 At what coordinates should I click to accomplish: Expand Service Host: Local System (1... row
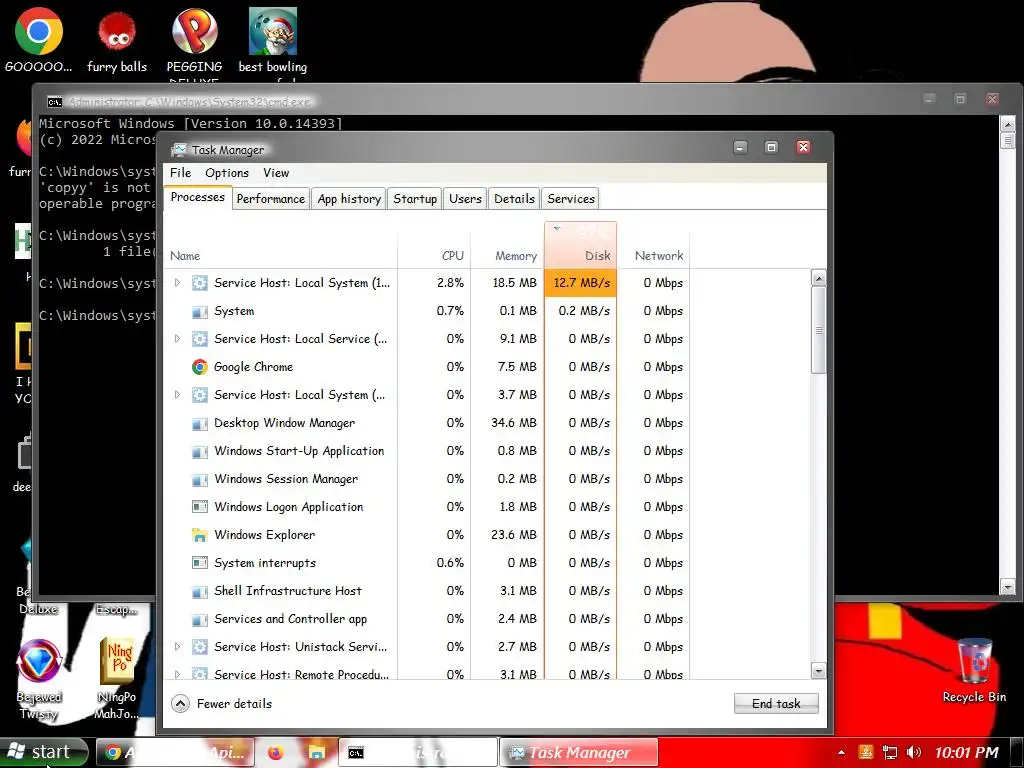[x=177, y=283]
